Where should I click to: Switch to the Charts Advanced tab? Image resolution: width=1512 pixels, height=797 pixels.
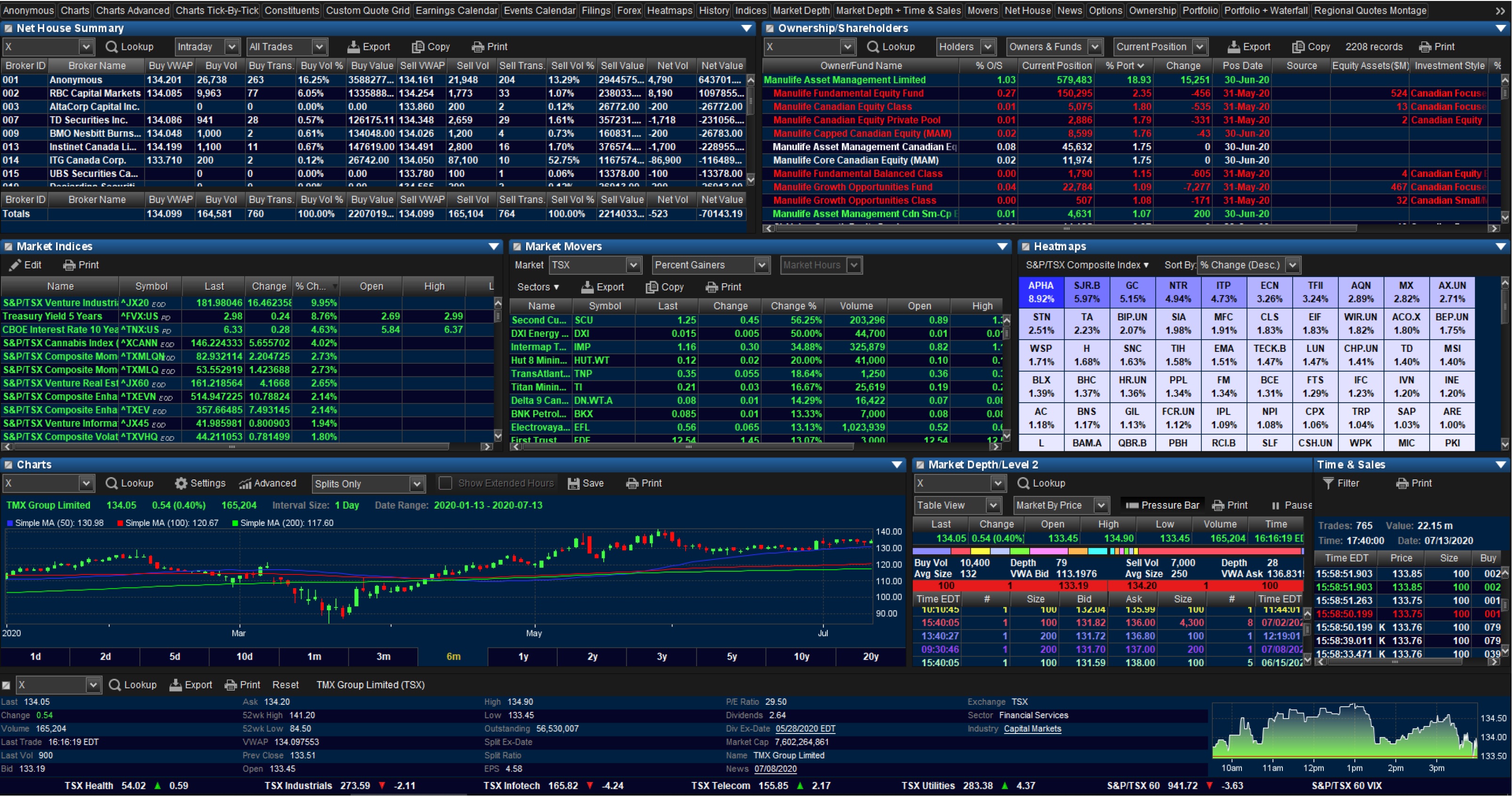[133, 10]
